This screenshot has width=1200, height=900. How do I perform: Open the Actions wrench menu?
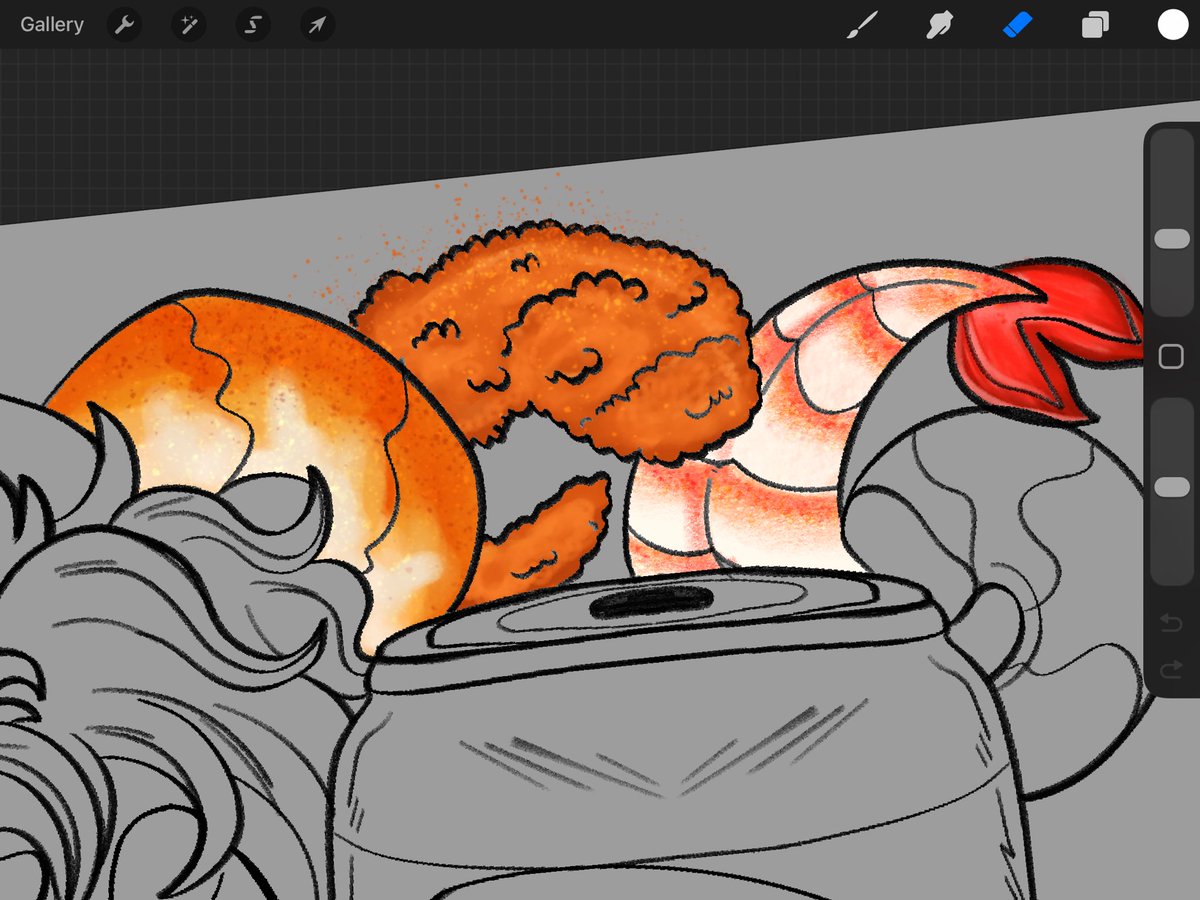pyautogui.click(x=125, y=25)
